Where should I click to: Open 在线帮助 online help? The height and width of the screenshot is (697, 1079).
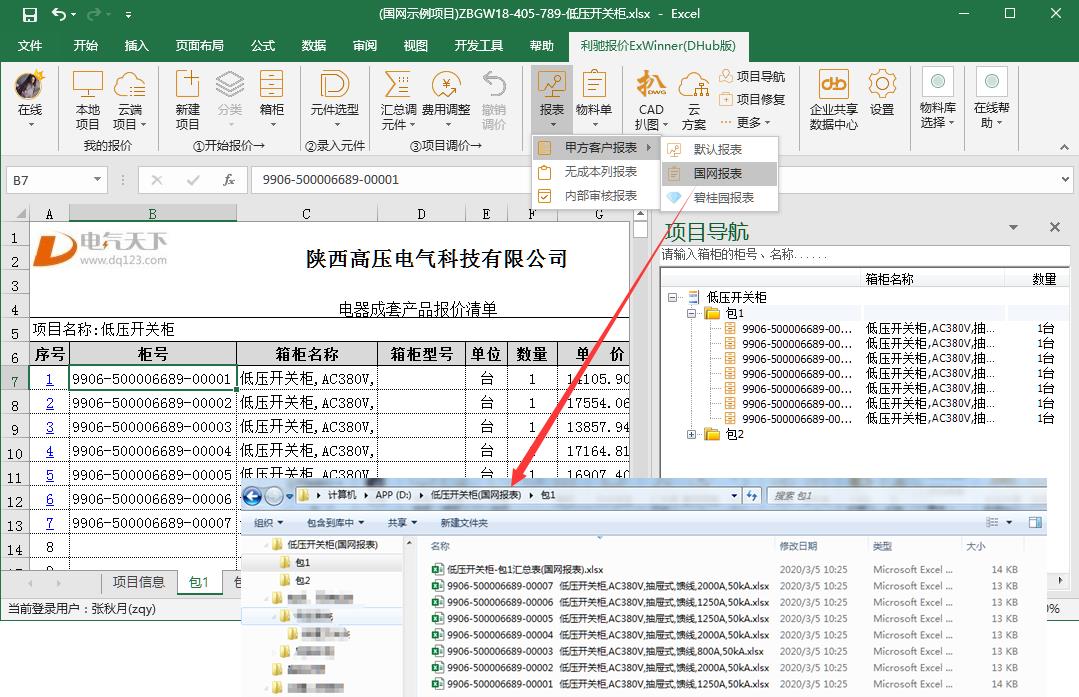pos(991,98)
